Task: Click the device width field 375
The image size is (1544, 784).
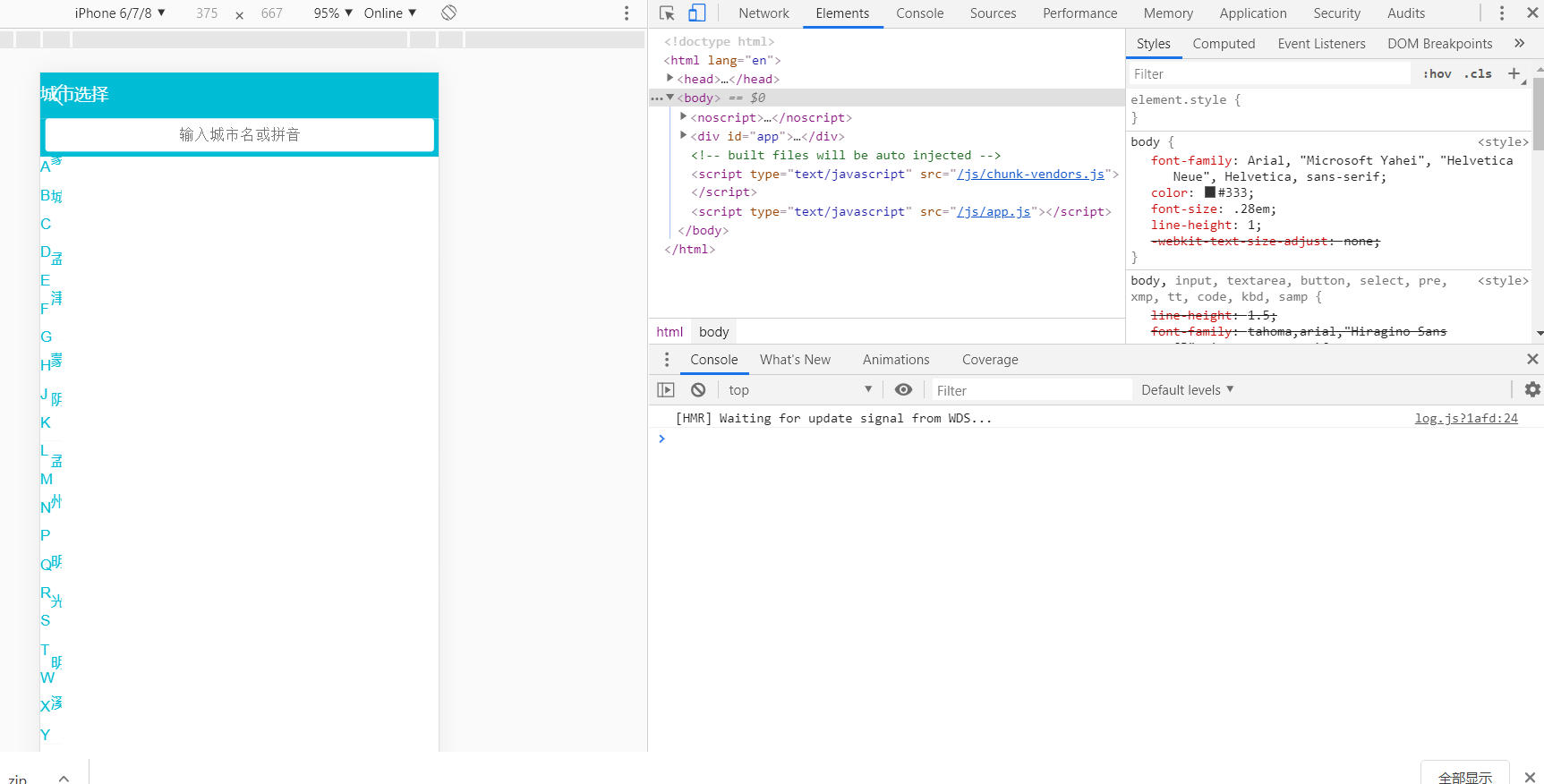Action: tap(207, 13)
